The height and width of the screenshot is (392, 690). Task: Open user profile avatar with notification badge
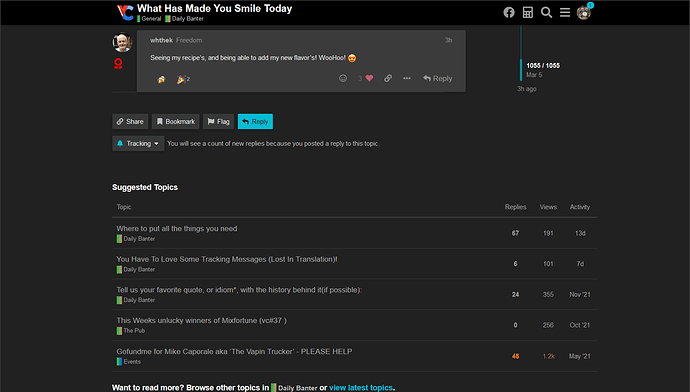[x=584, y=13]
